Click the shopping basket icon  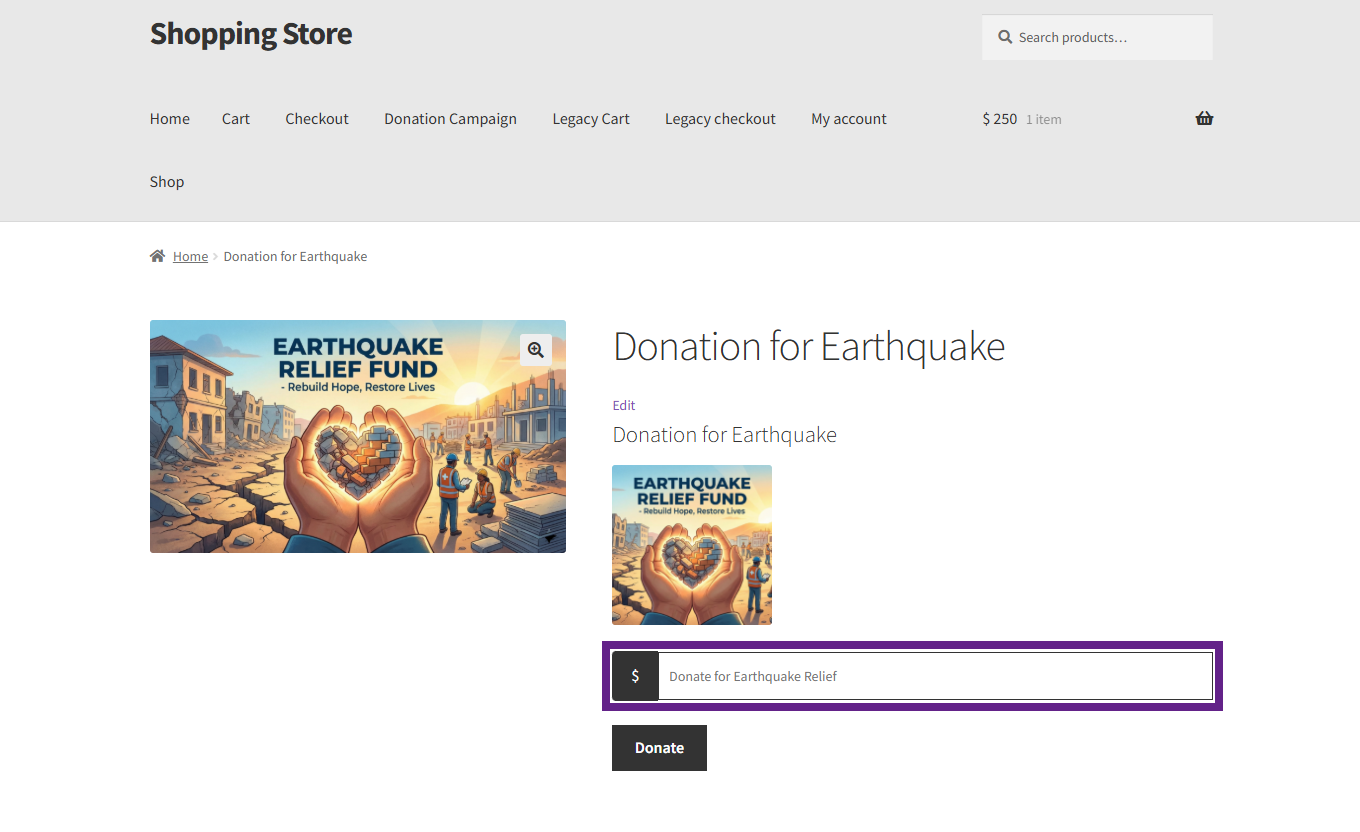pos(1204,119)
